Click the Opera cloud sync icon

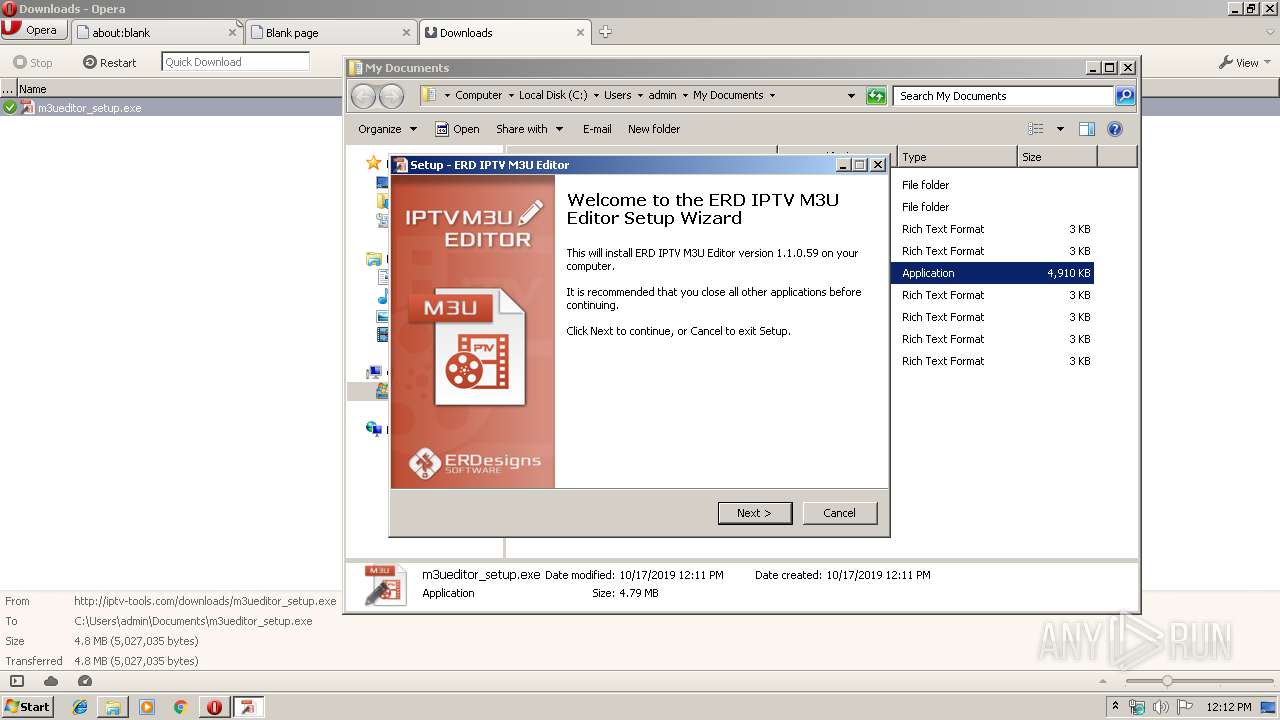(x=51, y=681)
